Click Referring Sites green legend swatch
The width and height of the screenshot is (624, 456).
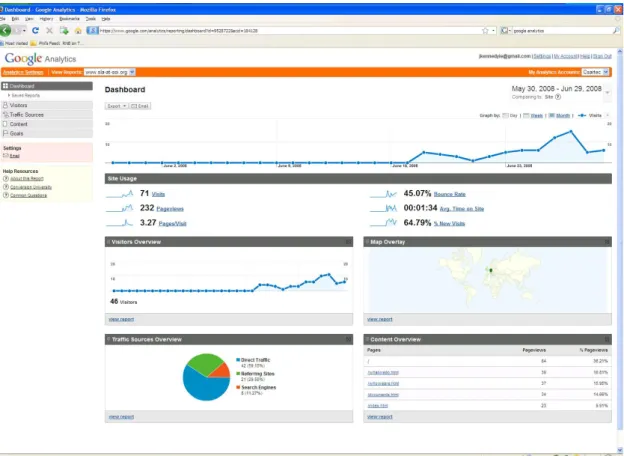tap(238, 374)
